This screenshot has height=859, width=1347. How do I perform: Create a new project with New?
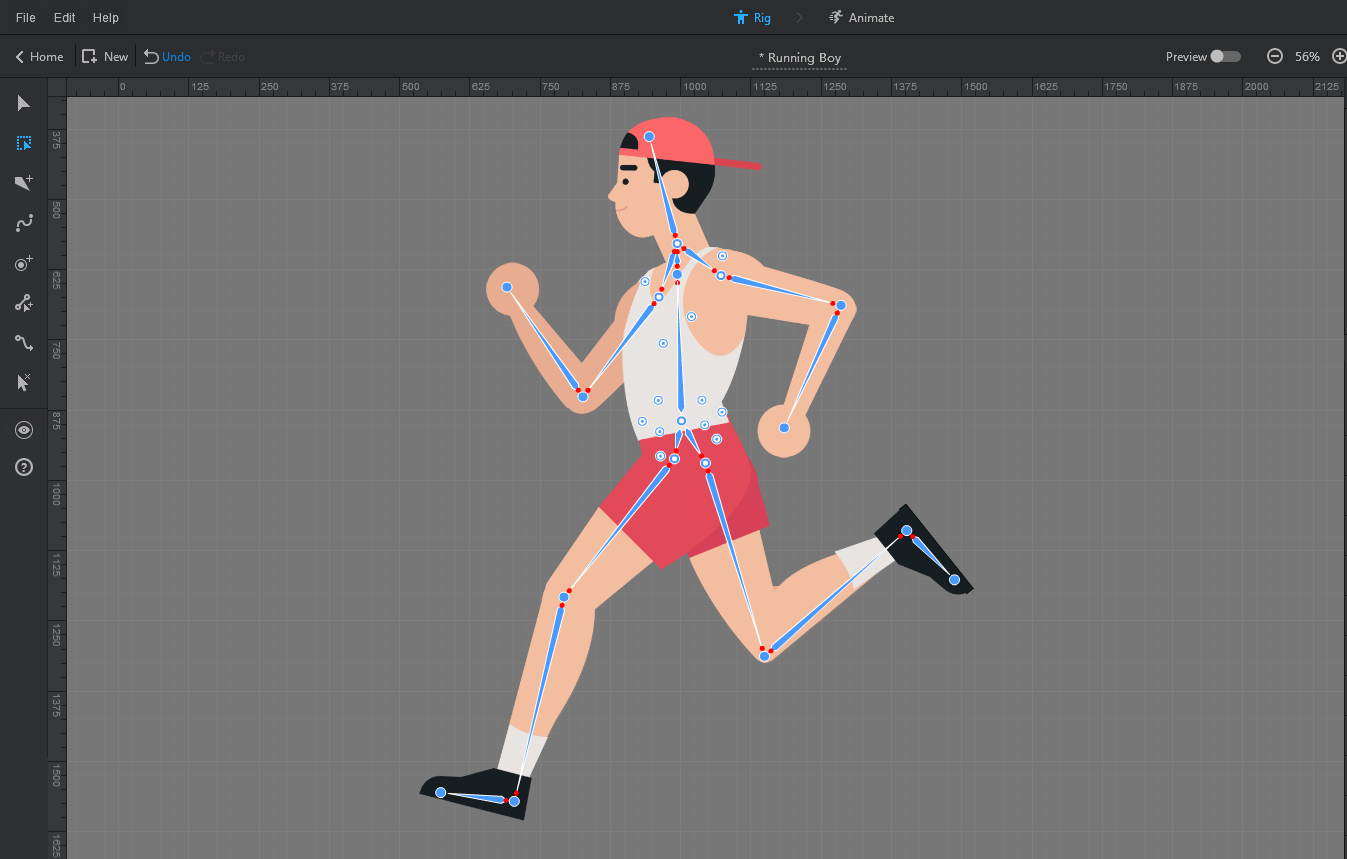[104, 56]
